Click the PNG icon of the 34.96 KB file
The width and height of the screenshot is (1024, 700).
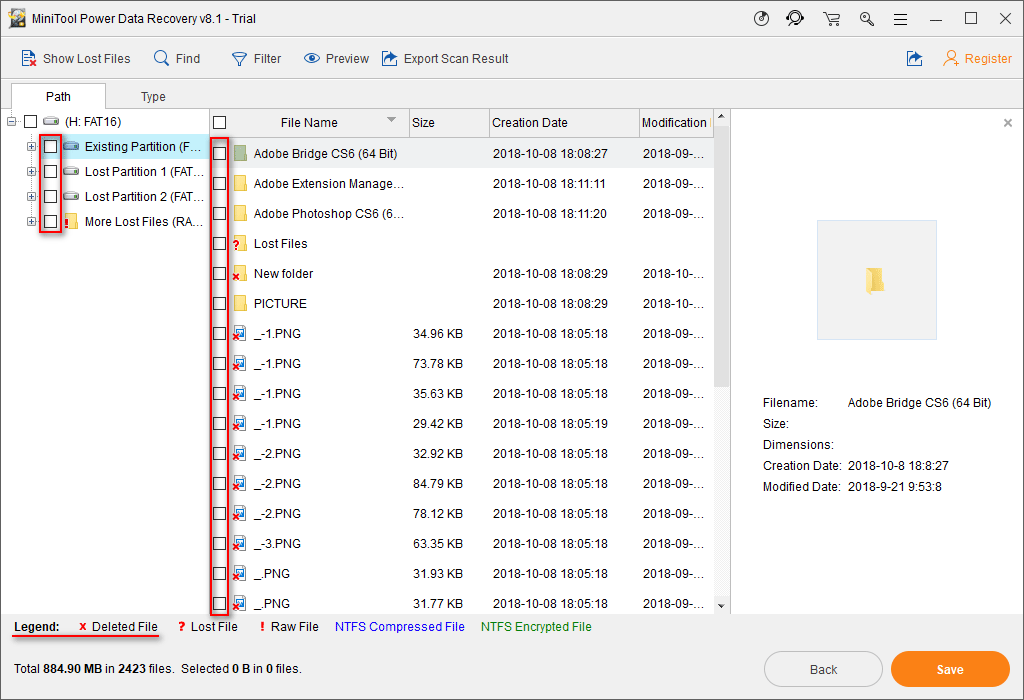tap(240, 334)
